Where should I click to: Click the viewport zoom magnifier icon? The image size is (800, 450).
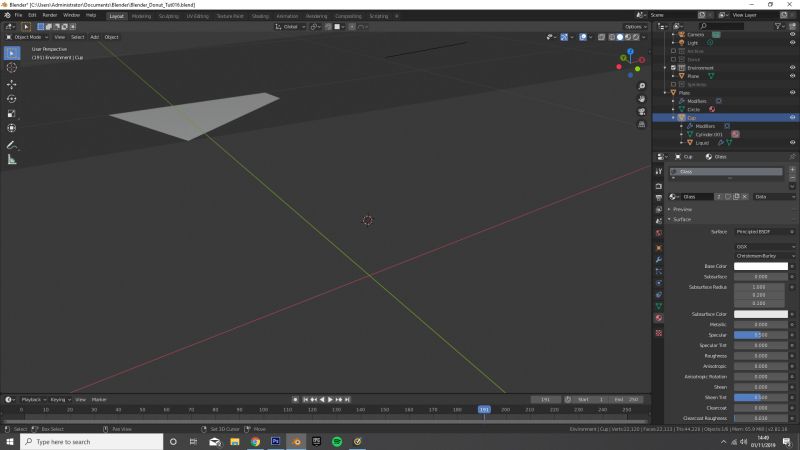(641, 86)
